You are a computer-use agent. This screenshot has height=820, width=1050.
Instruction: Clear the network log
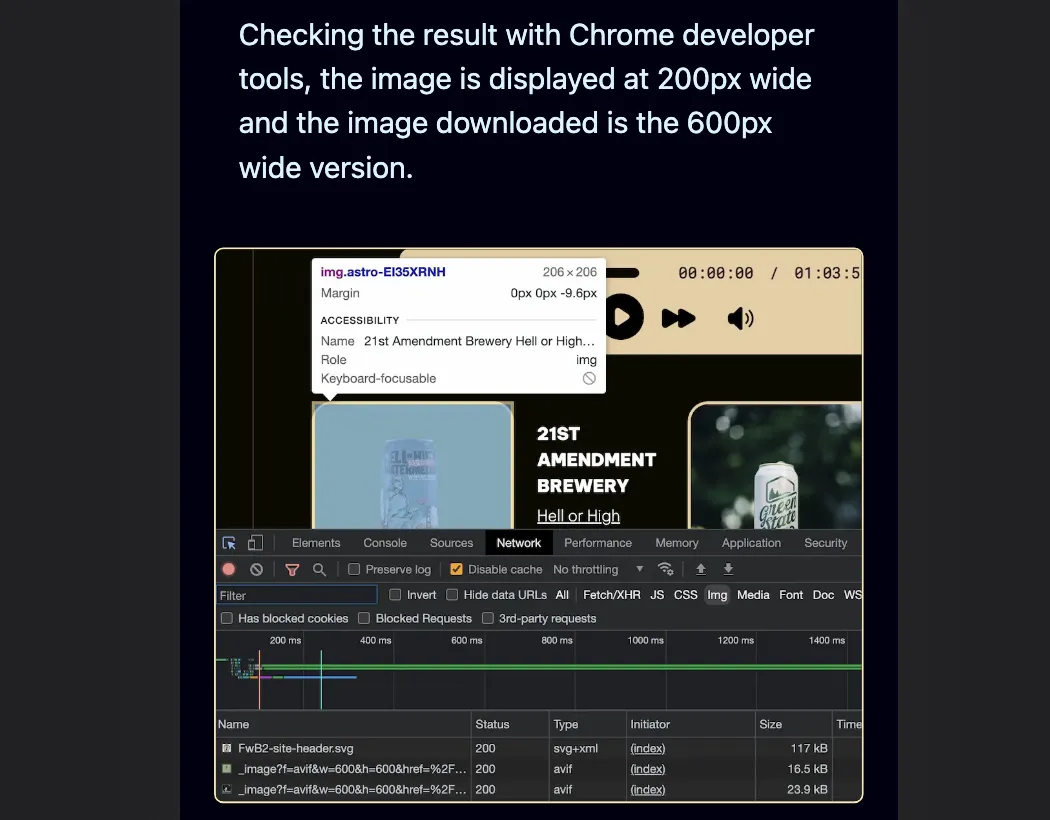click(x=256, y=568)
